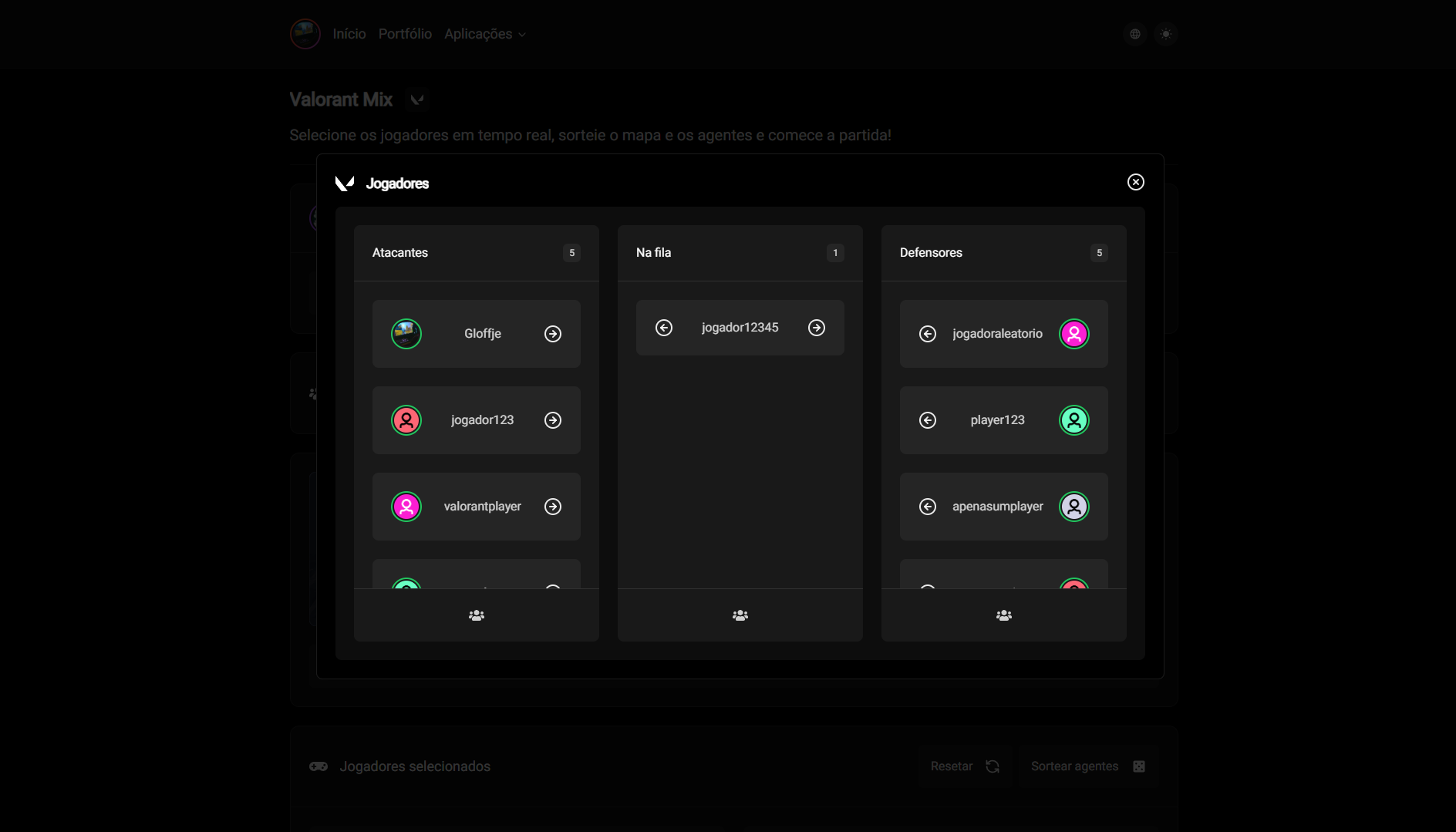Move jogador123 right with arrow icon
The width and height of the screenshot is (1456, 832).
point(553,420)
